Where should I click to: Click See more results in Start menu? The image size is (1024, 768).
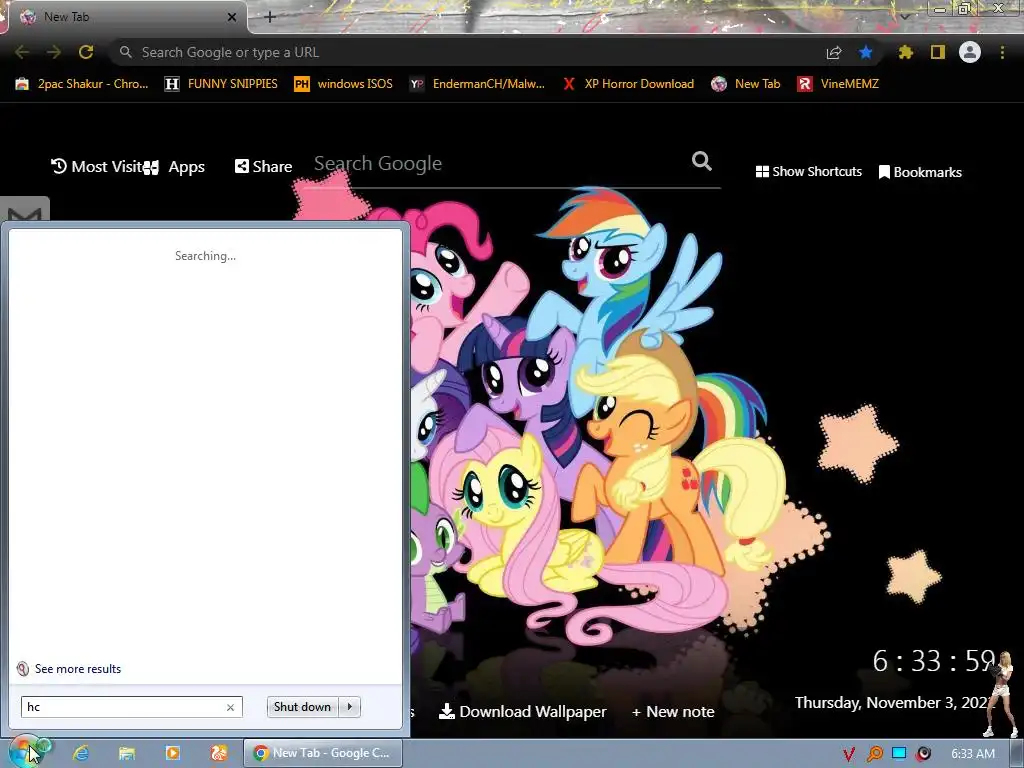click(69, 669)
